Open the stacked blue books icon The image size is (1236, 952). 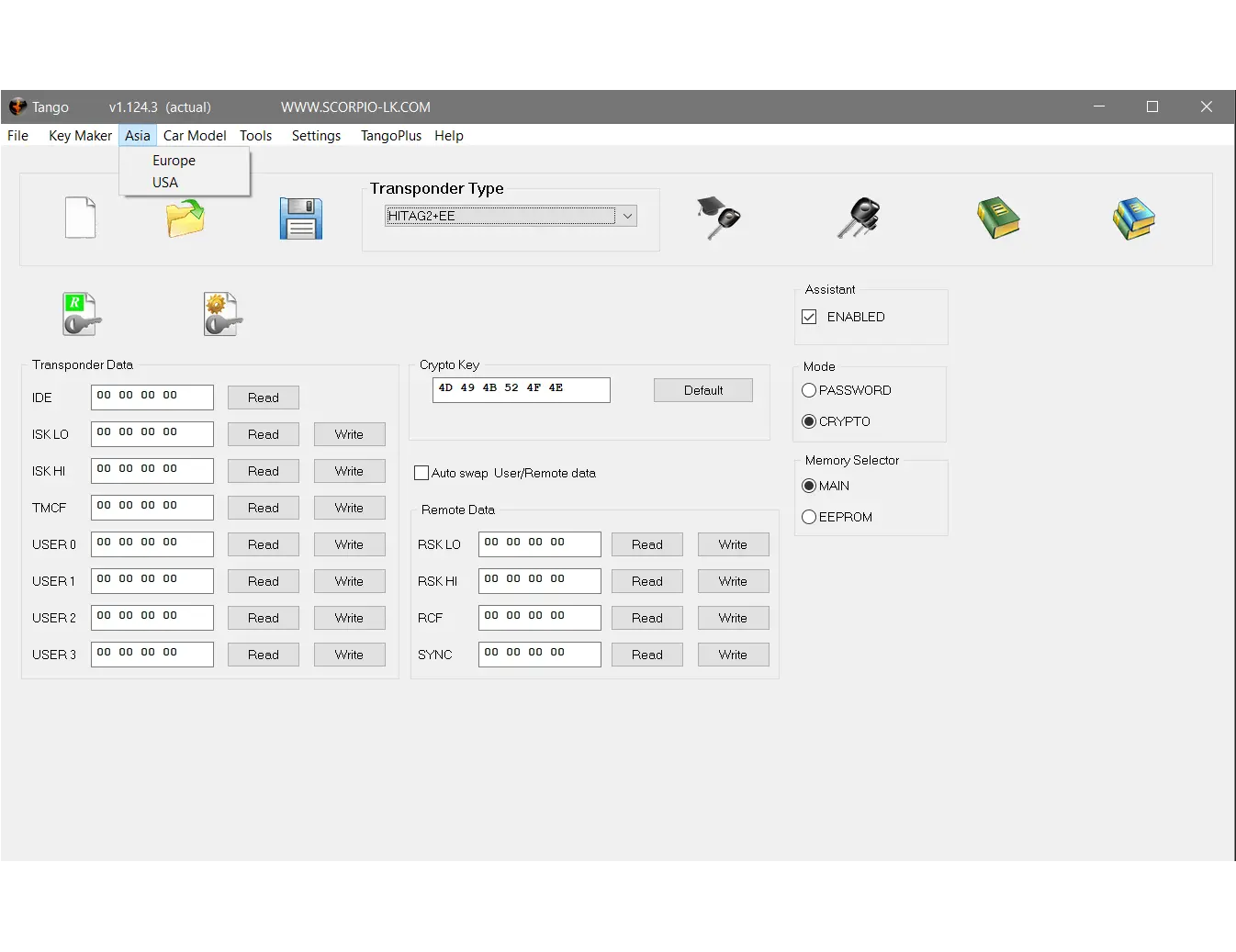pos(1134,218)
